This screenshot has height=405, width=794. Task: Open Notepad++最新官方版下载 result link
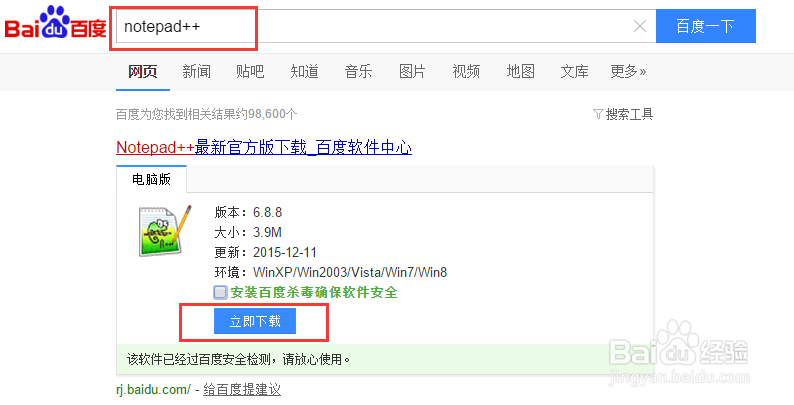point(264,147)
